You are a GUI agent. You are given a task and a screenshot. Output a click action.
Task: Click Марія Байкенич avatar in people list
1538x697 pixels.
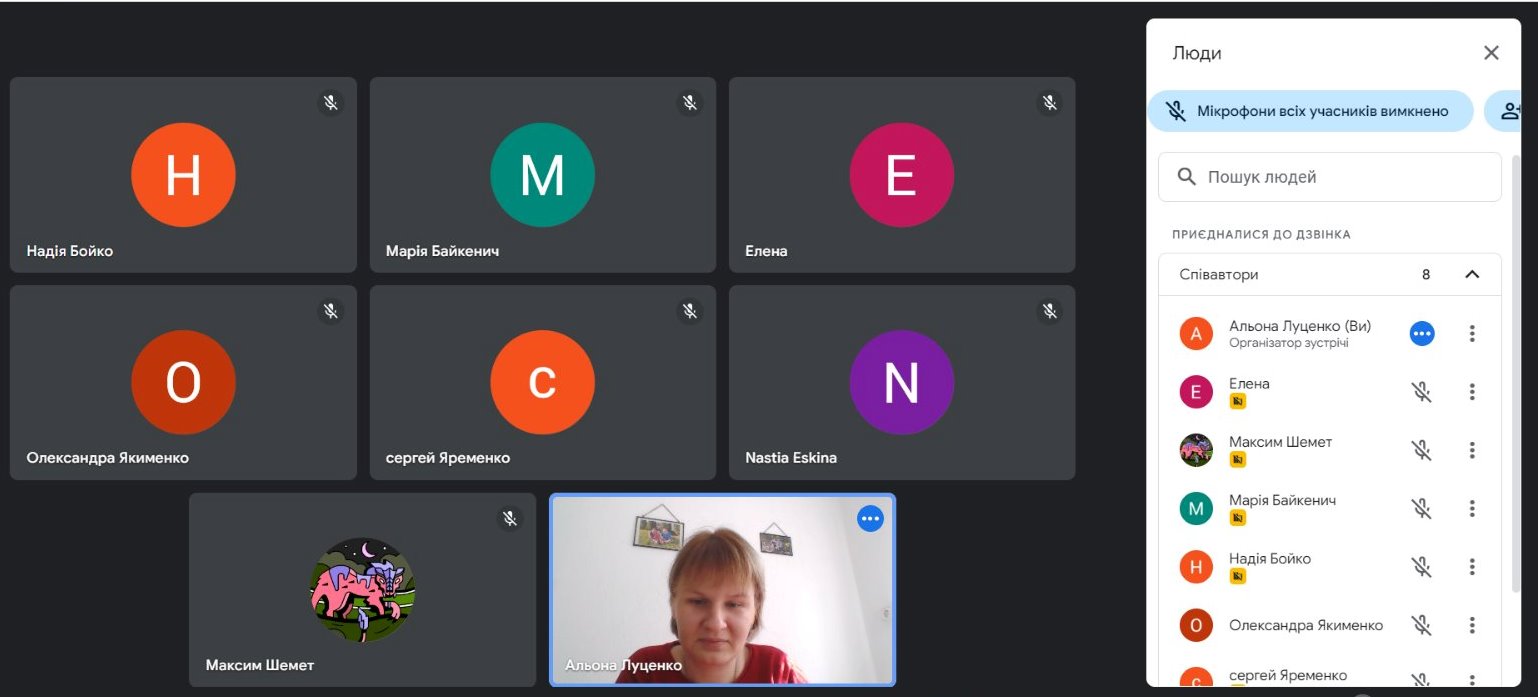[x=1196, y=509]
